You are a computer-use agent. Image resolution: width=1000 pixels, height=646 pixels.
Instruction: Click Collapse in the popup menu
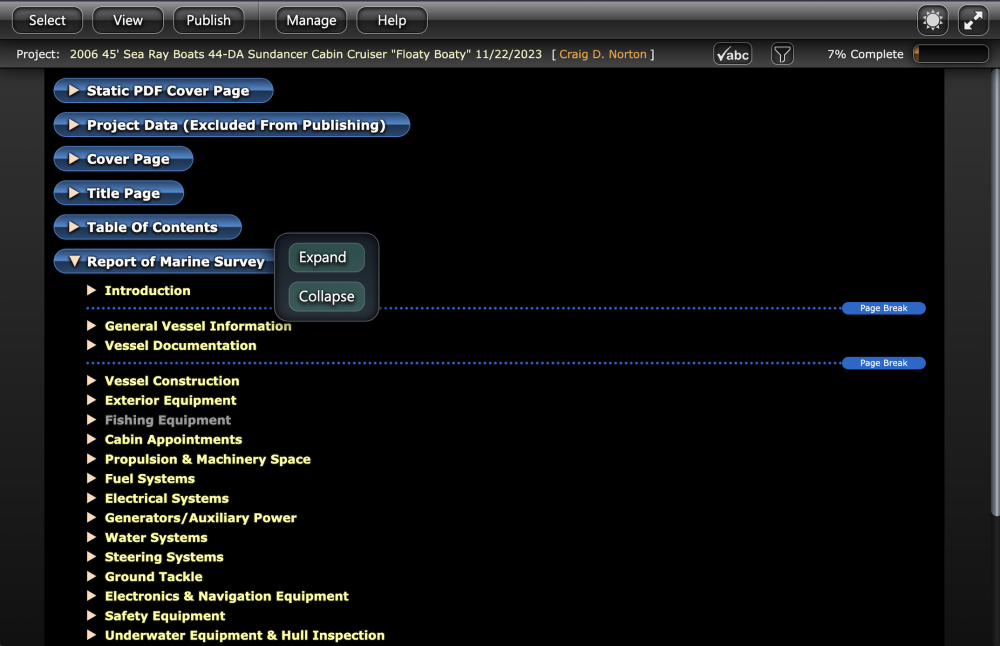coord(326,296)
